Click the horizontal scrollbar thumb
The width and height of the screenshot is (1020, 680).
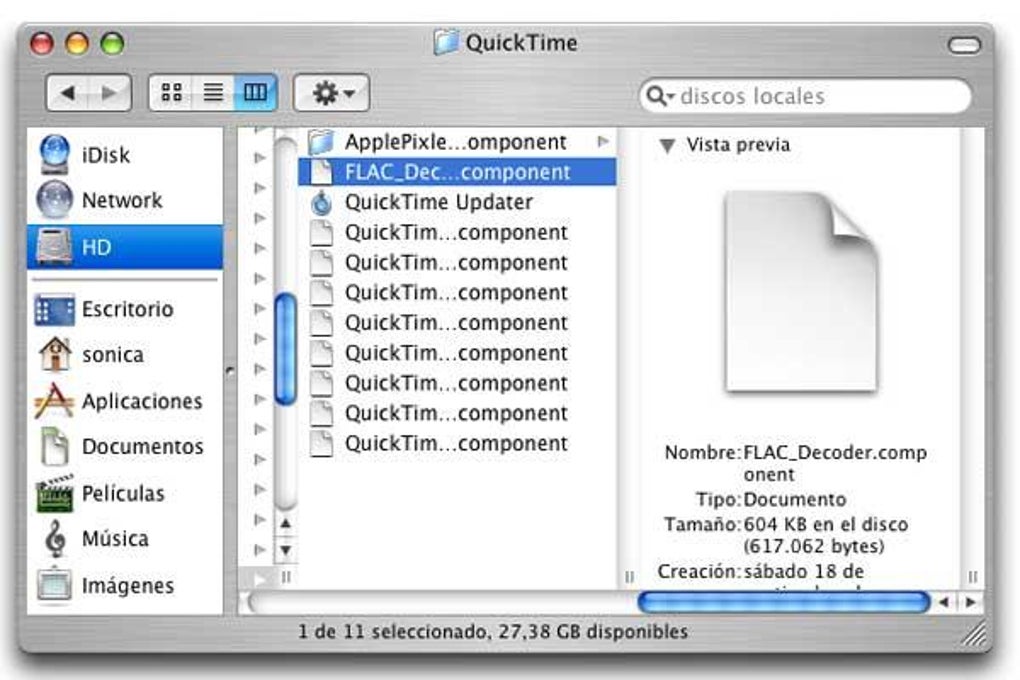(784, 602)
